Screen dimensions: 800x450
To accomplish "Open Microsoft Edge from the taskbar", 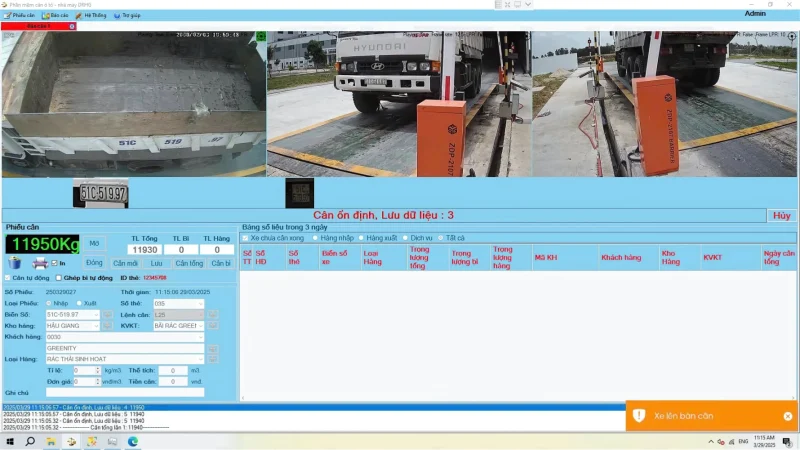I will (133, 441).
